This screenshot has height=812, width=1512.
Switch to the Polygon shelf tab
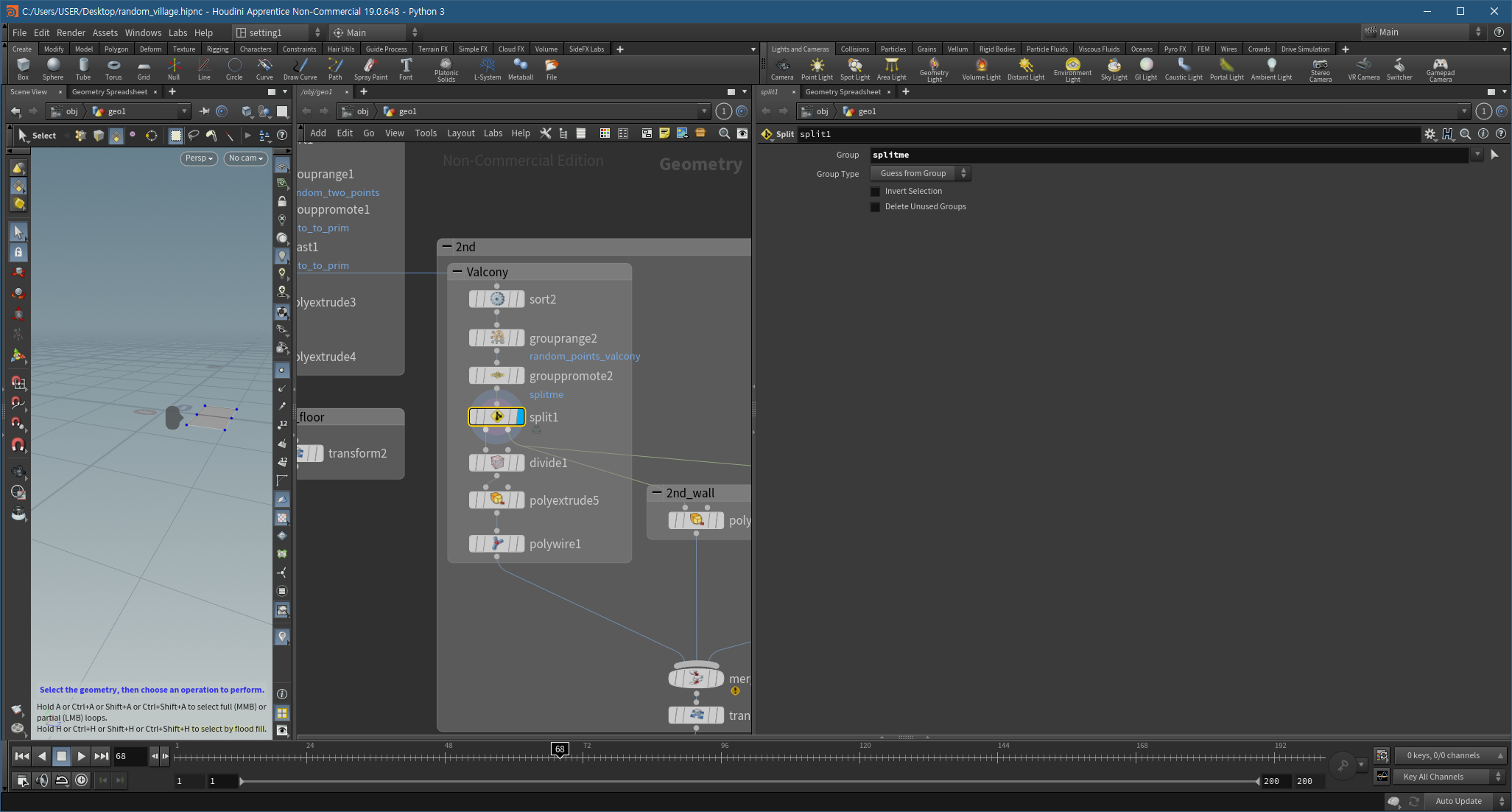pos(116,49)
